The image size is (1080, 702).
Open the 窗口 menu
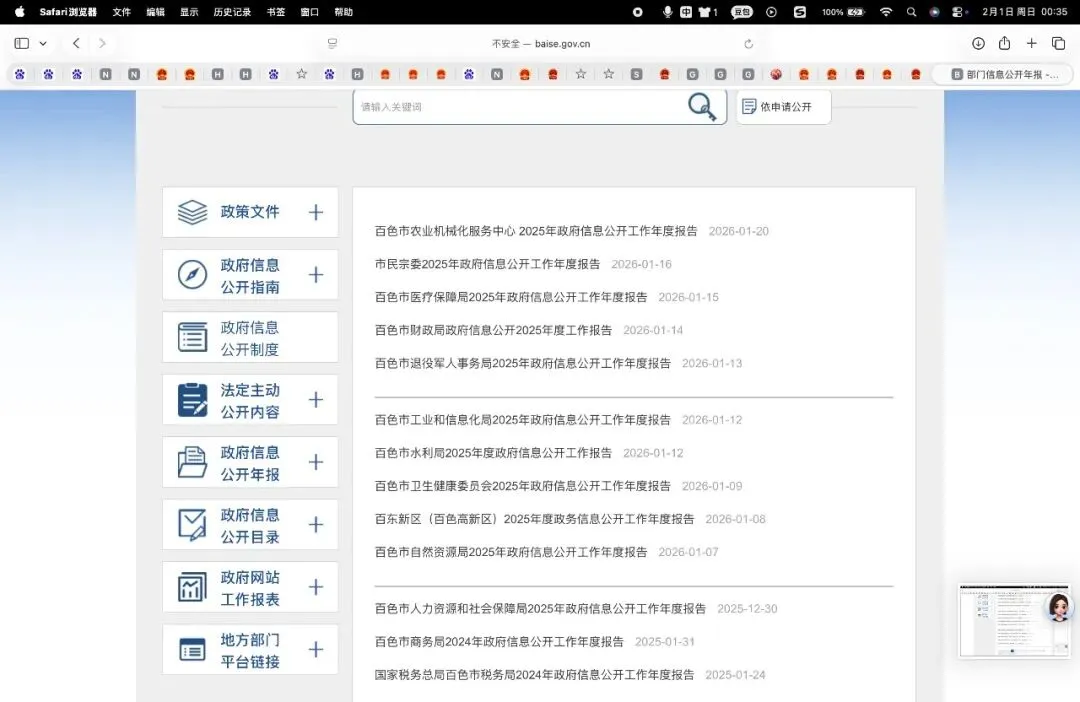pyautogui.click(x=310, y=12)
